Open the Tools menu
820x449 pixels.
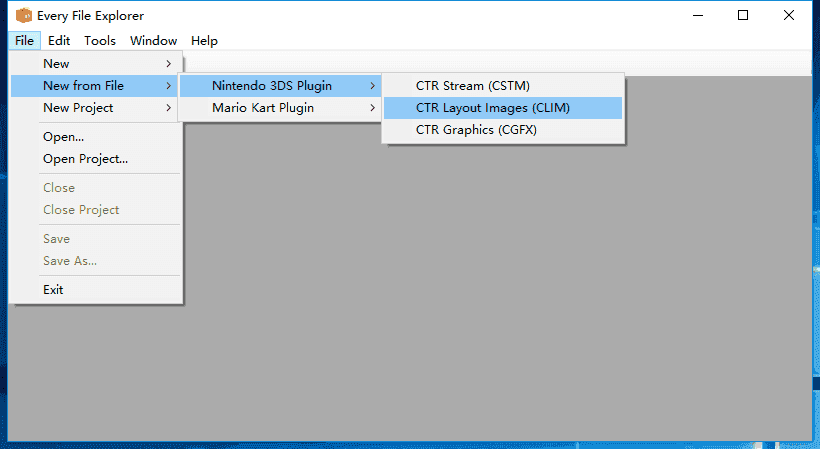click(x=100, y=41)
